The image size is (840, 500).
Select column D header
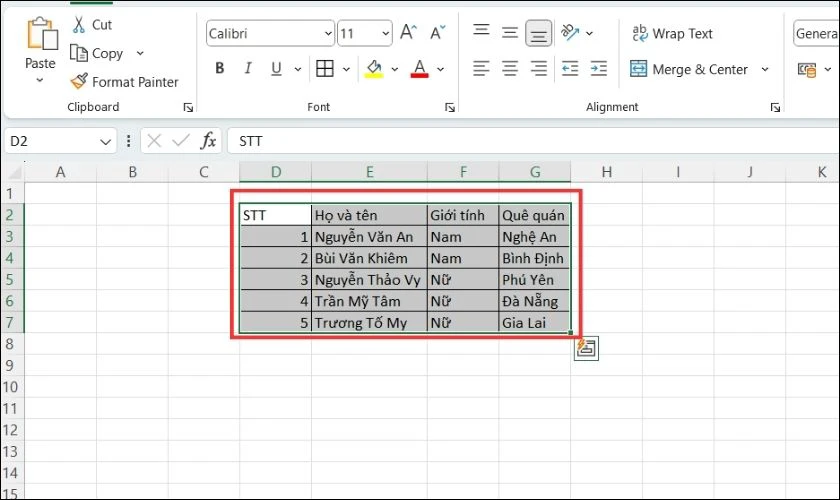click(275, 172)
